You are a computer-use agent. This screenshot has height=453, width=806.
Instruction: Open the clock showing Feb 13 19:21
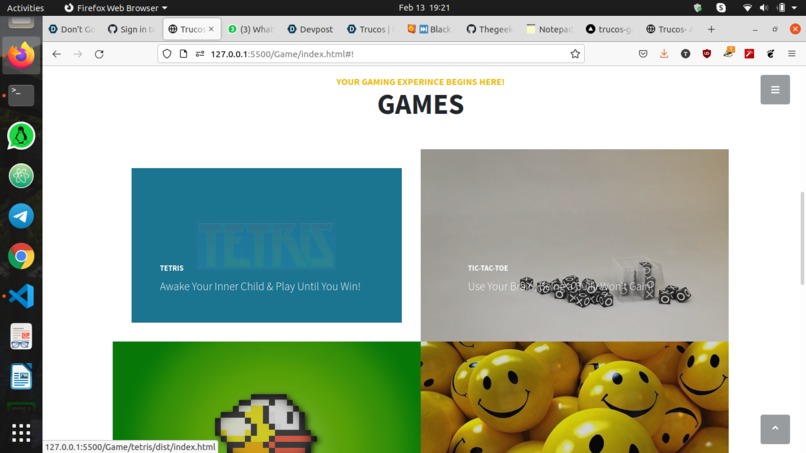point(424,8)
